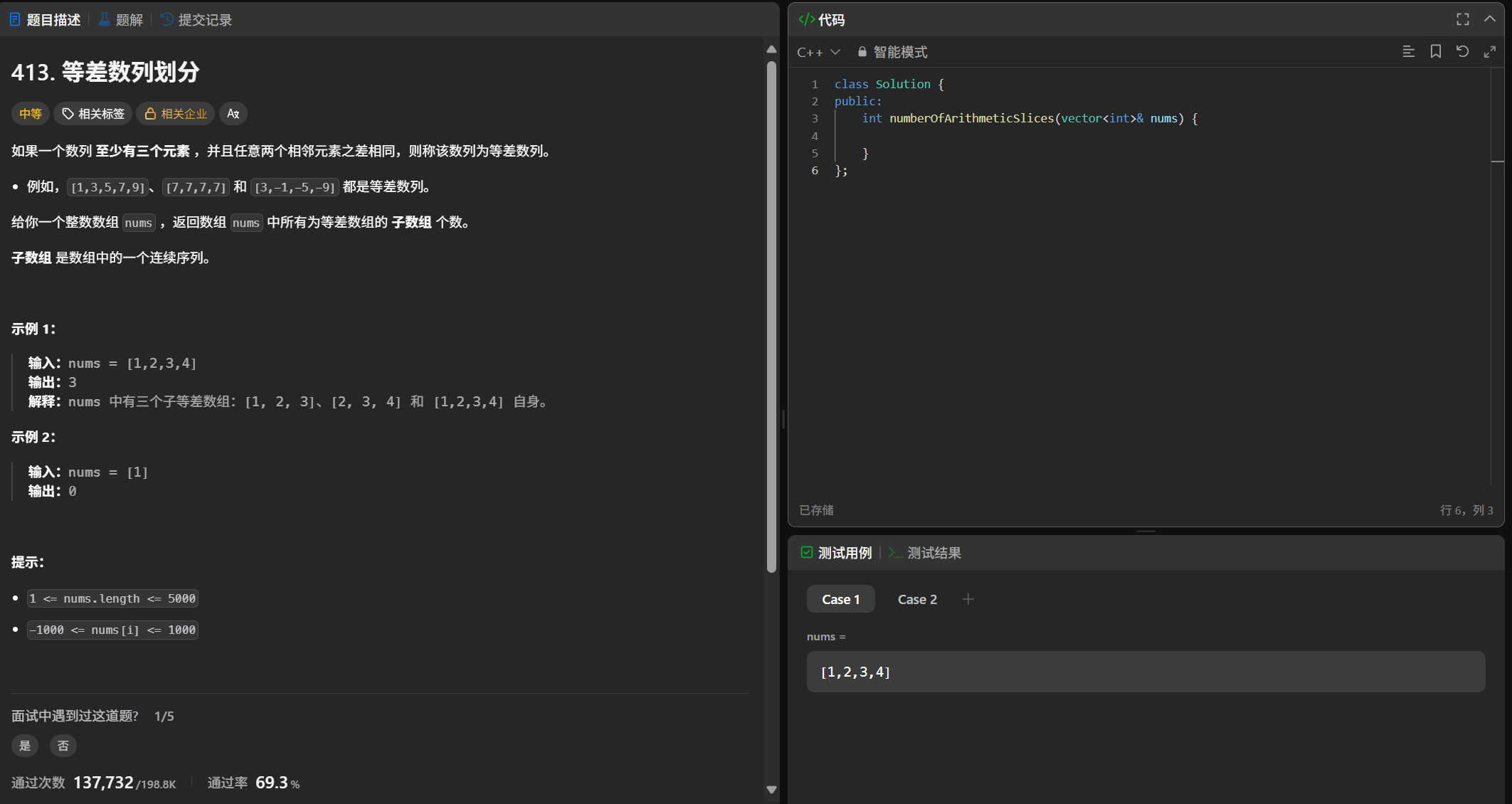
Task: Collapse the code panel with chevron
Action: click(x=1489, y=19)
